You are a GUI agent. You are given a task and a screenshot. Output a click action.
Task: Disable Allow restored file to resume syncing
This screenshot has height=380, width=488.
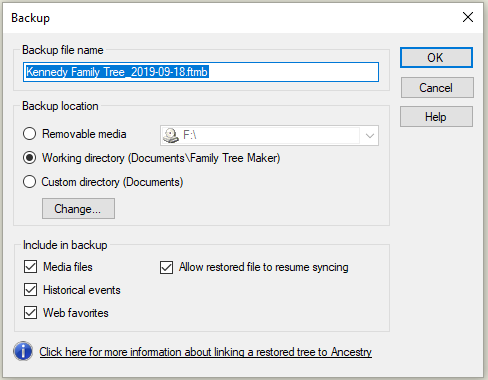[166, 267]
